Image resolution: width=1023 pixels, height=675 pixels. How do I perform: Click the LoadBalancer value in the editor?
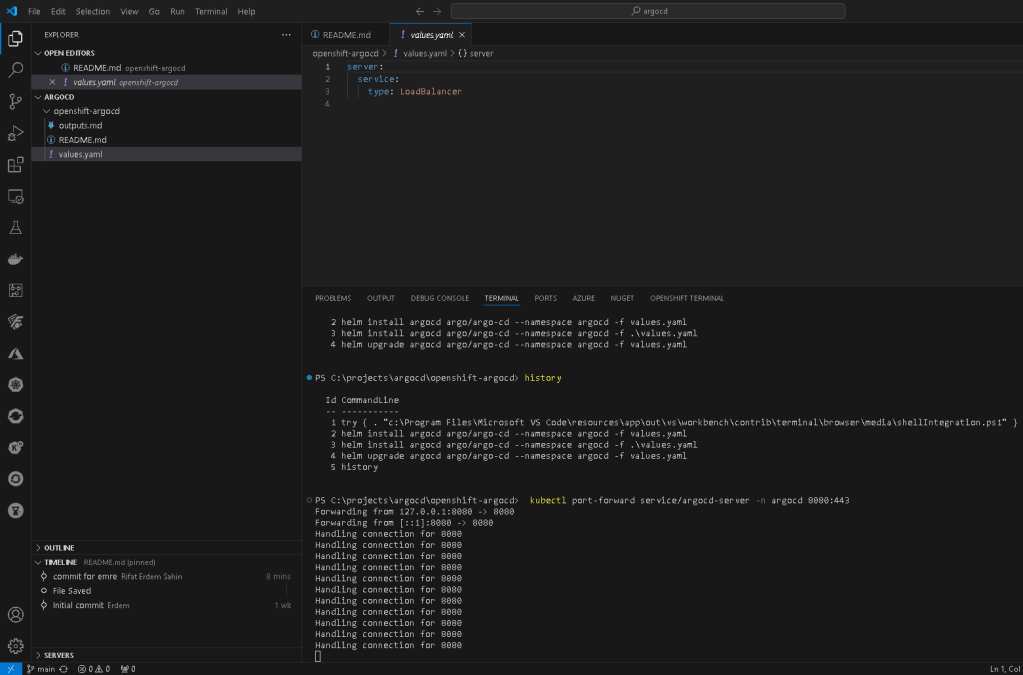(431, 91)
